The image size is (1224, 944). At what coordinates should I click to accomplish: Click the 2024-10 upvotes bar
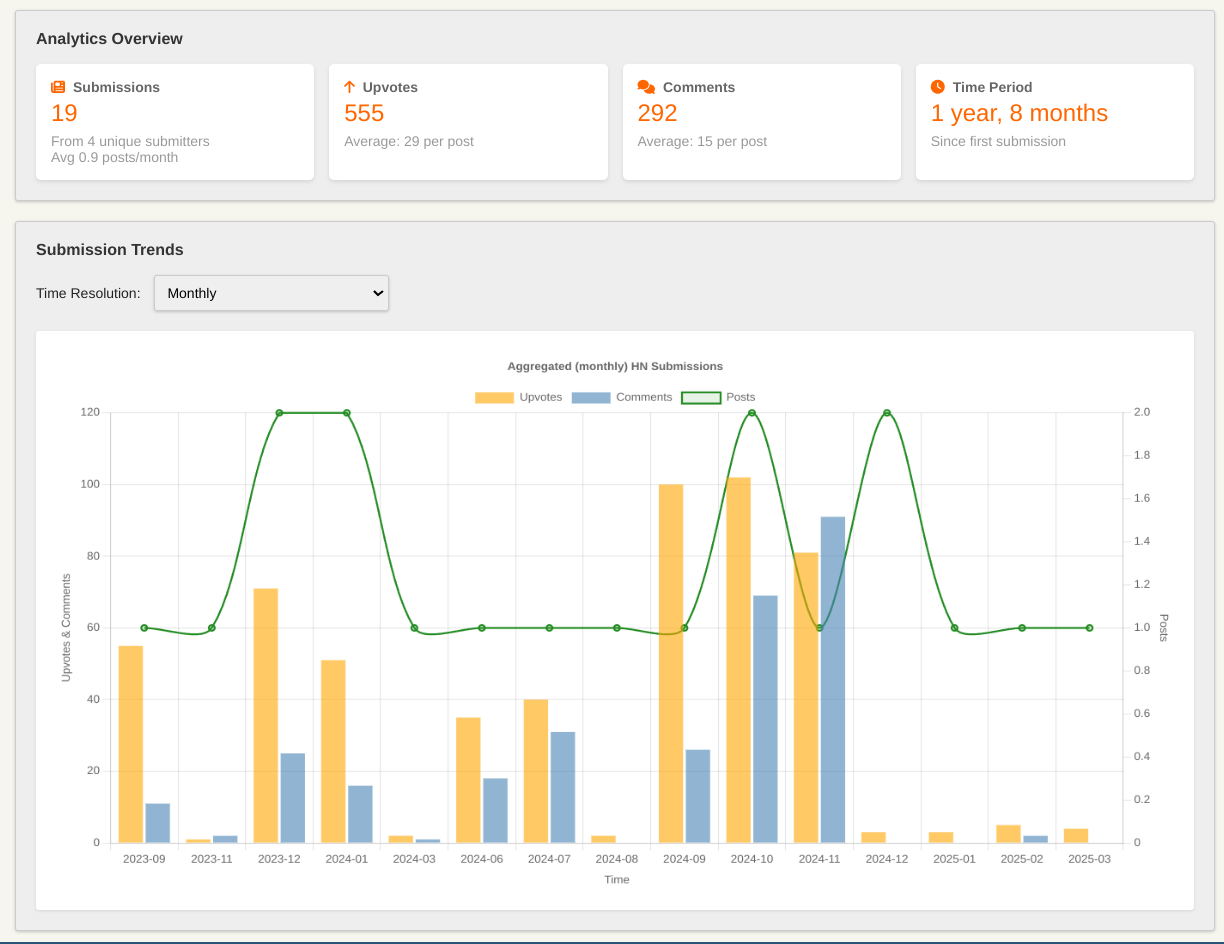pyautogui.click(x=738, y=660)
